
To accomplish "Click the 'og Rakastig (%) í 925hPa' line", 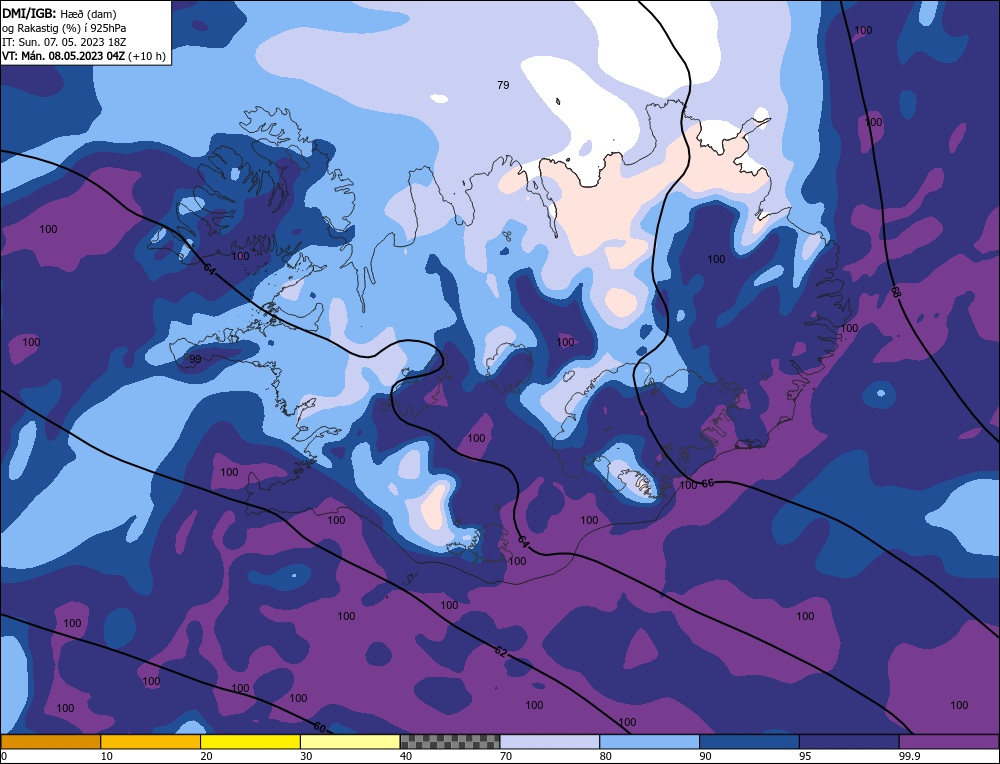I will (x=64, y=28).
